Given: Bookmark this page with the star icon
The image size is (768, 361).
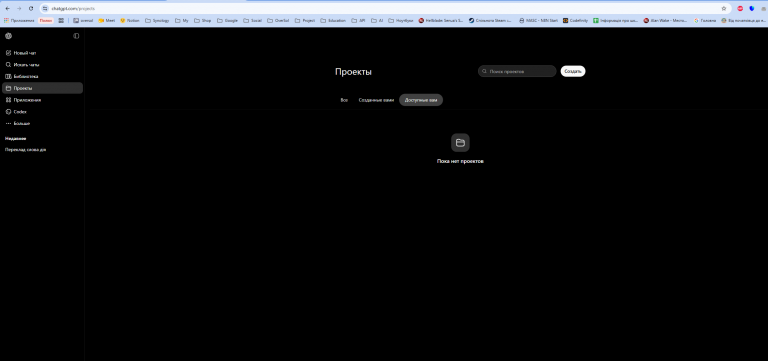Looking at the screenshot, I should [x=723, y=8].
